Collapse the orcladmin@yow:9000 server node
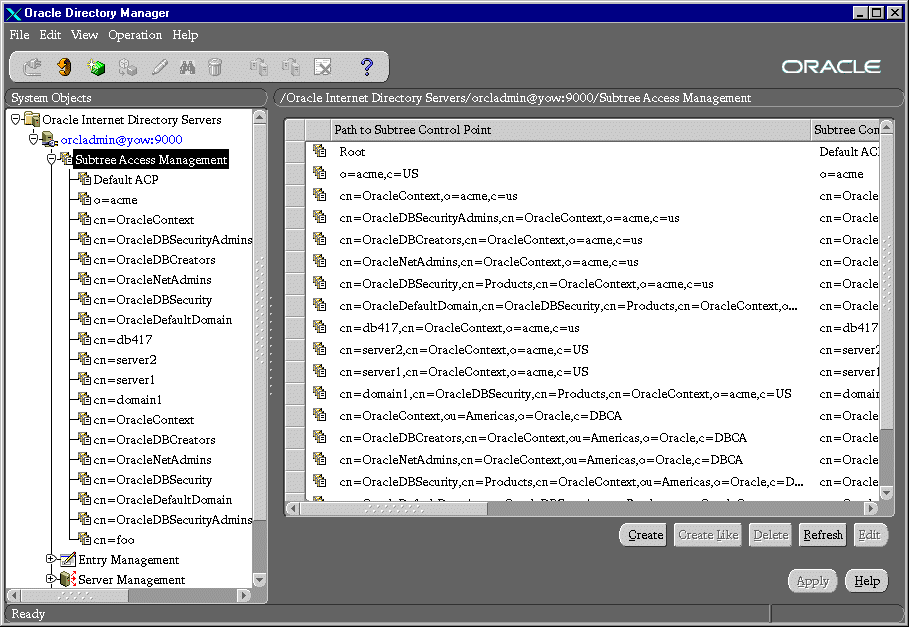Viewport: 909px width, 627px height. (x=34, y=139)
